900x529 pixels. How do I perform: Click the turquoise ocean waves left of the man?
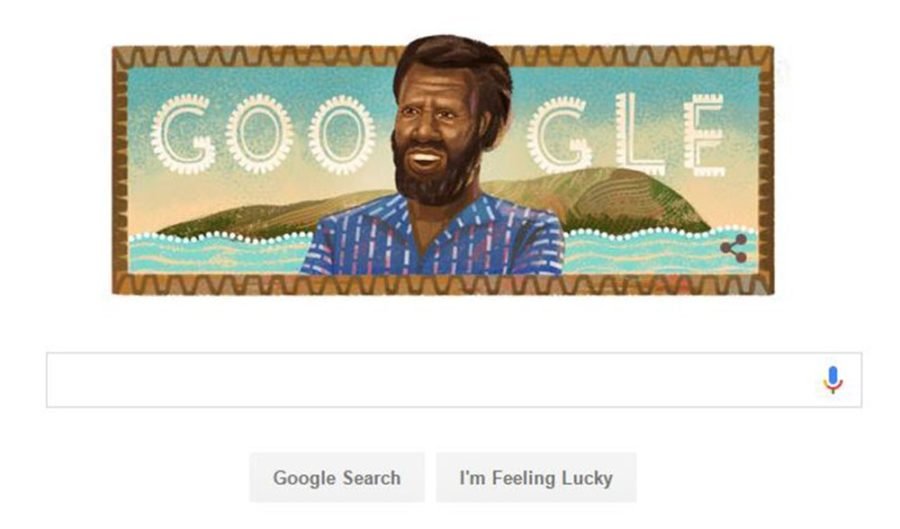[x=218, y=254]
